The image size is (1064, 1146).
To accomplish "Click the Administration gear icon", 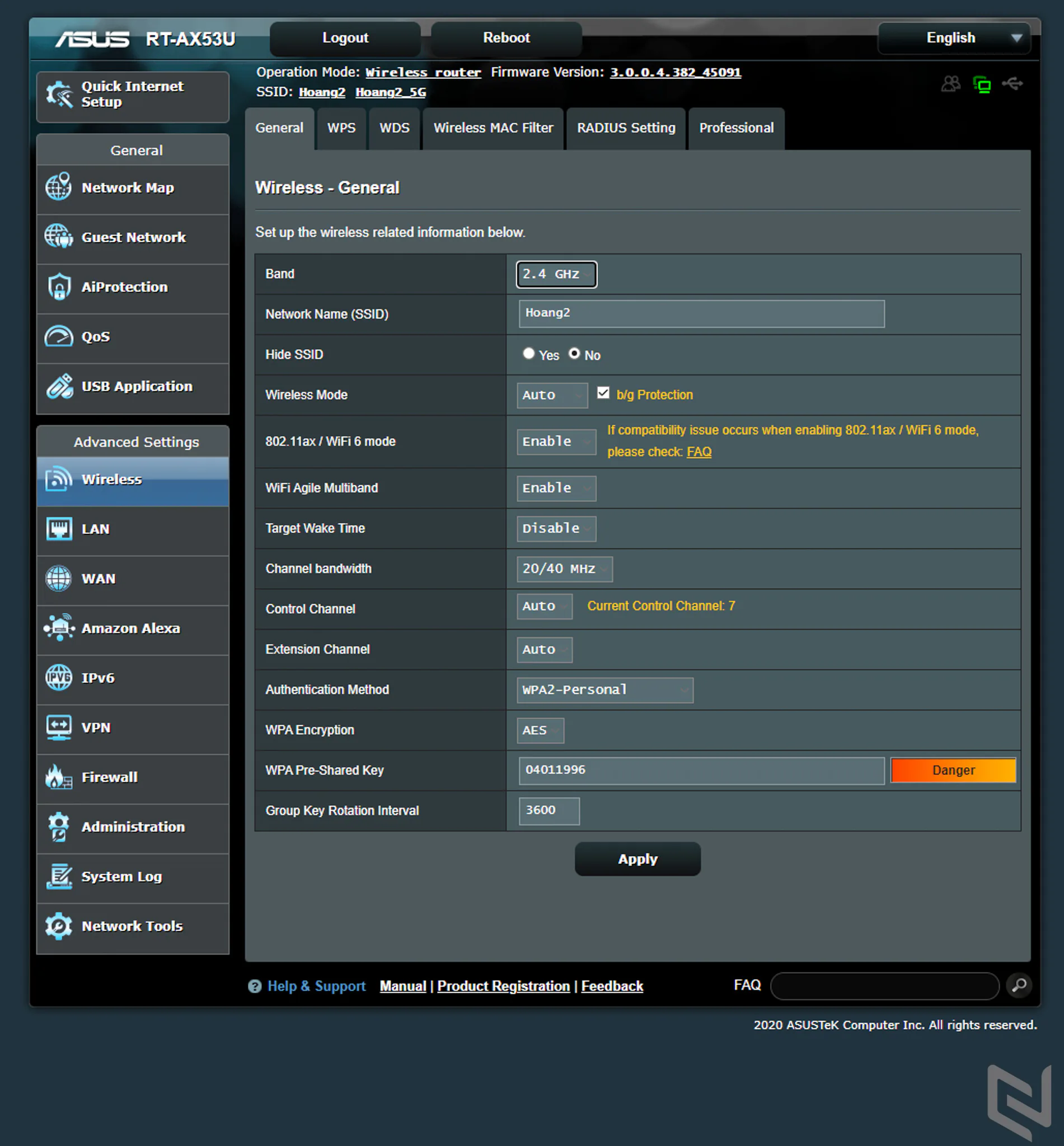I will point(59,826).
